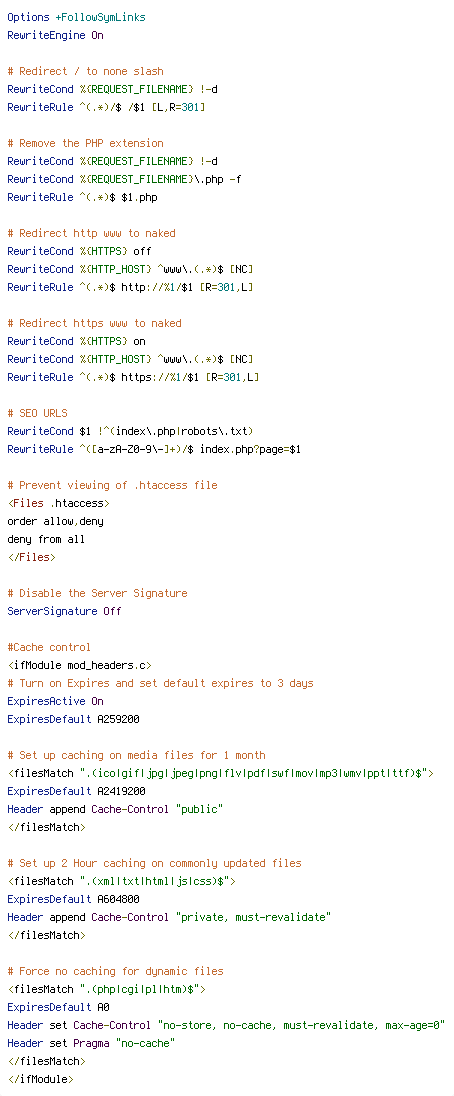Screen dimensions: 454x1096
Task: Click the 'RewriteCond %{HTTPS} on' line
Action: 76,341
